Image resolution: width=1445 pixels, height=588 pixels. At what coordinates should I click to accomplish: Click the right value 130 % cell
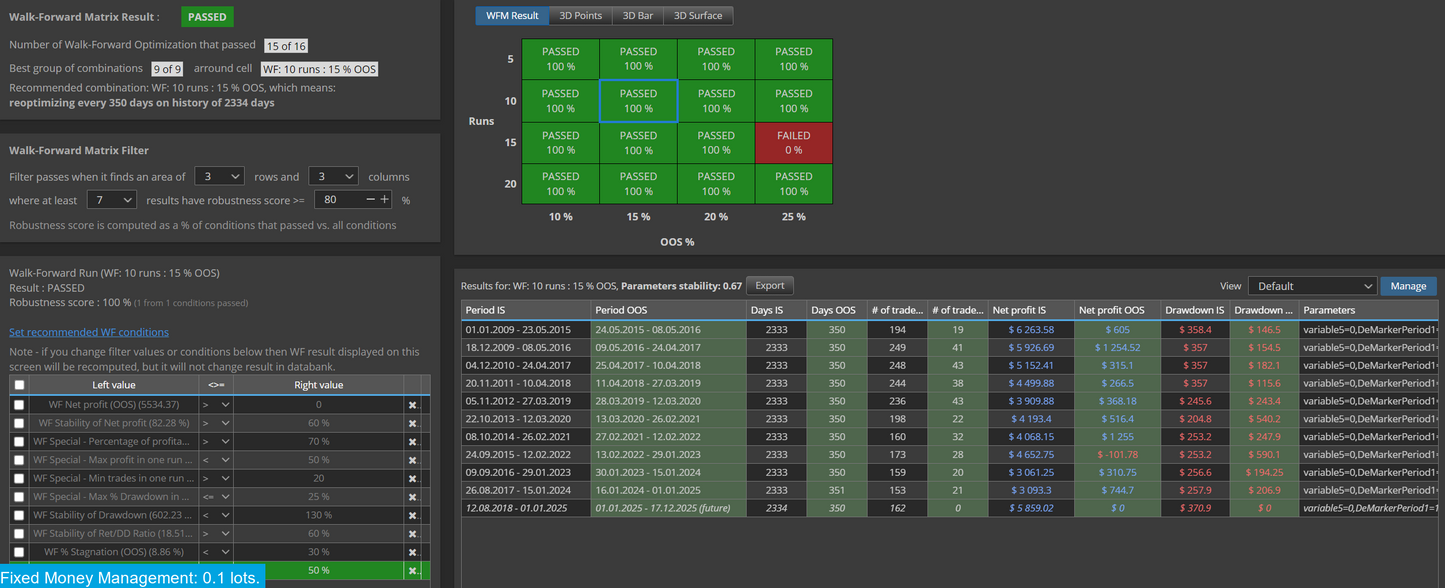(x=319, y=515)
